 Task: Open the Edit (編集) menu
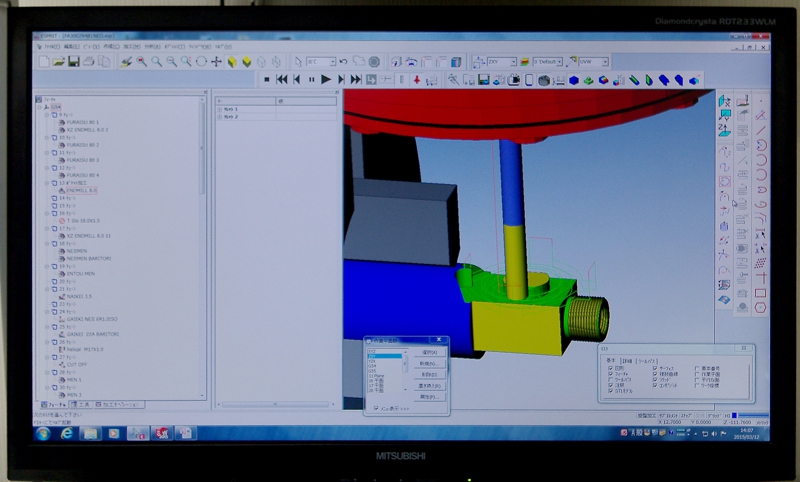coord(71,46)
